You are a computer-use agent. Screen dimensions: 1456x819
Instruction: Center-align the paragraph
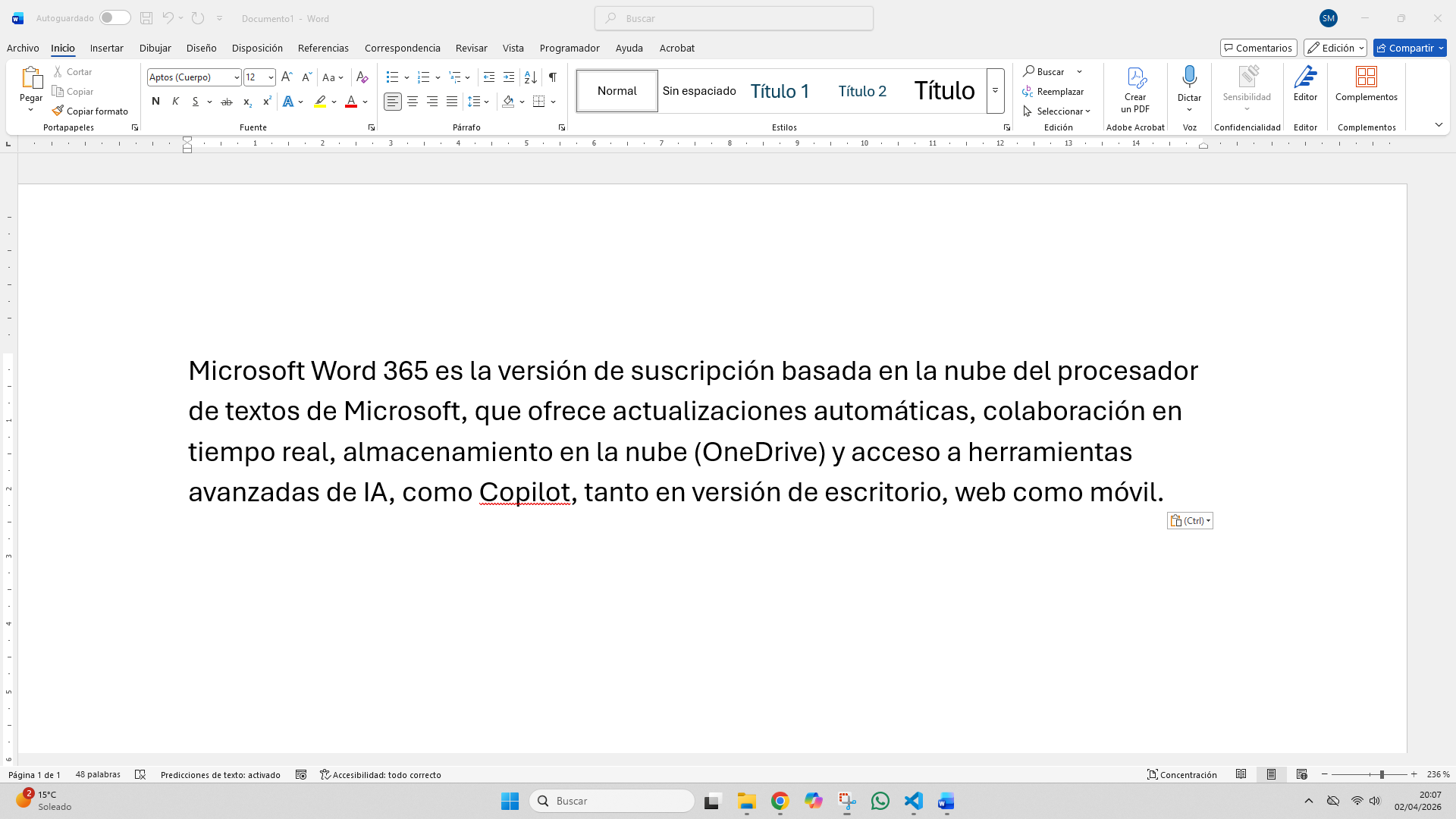(412, 101)
